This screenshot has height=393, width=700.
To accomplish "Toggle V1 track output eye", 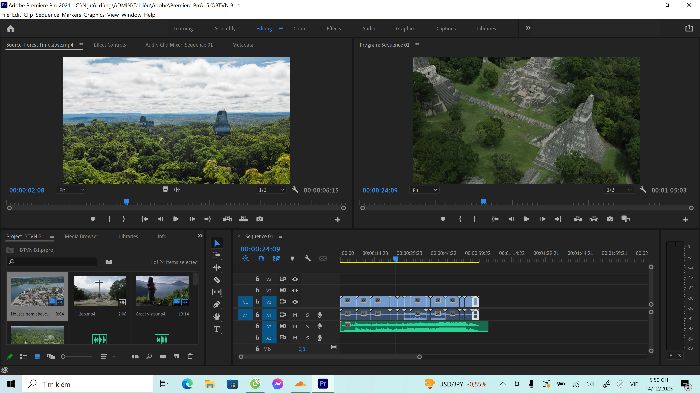I will (295, 302).
